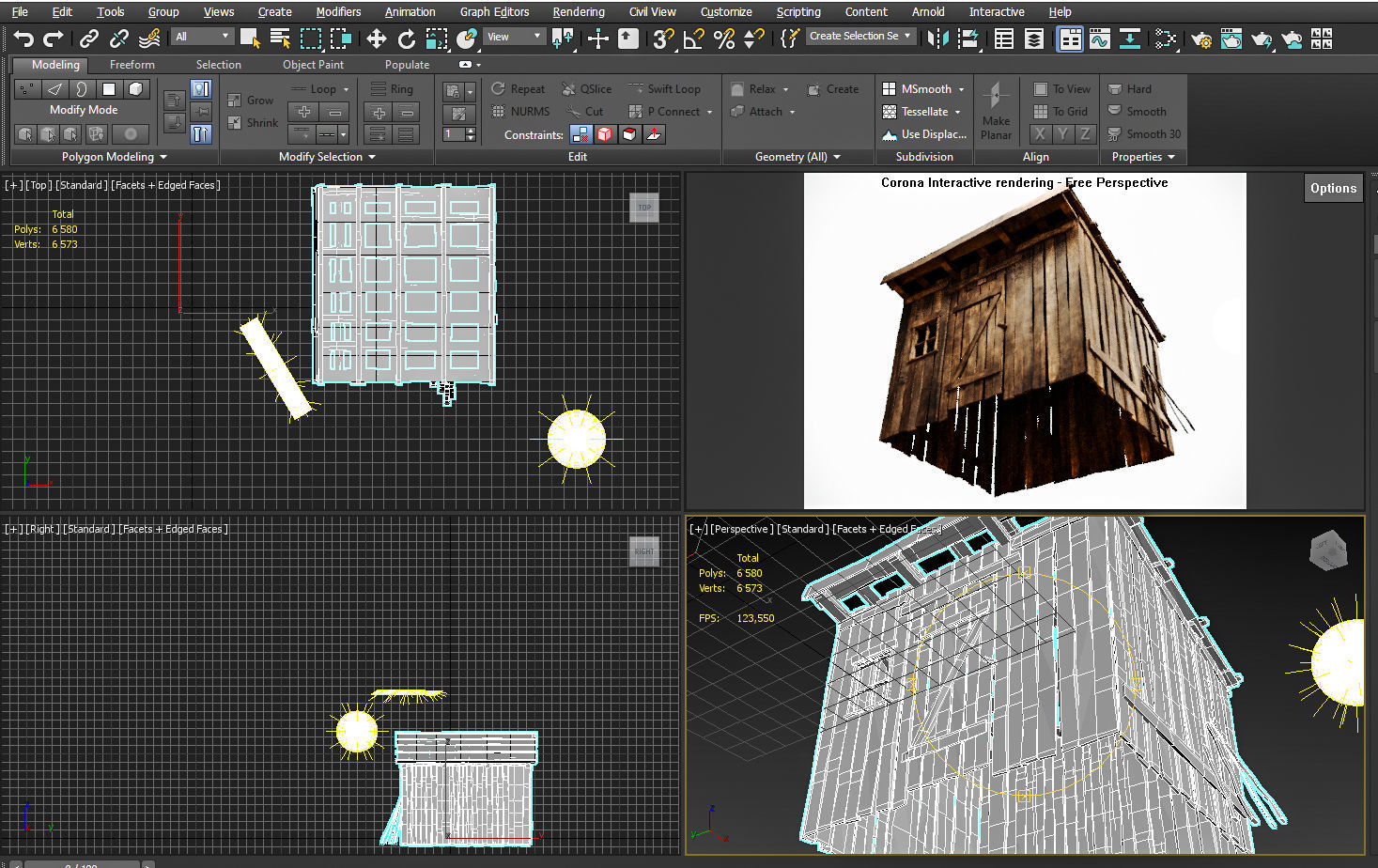Click the Render Production teapot icon
The height and width of the screenshot is (868, 1378).
1262,39
